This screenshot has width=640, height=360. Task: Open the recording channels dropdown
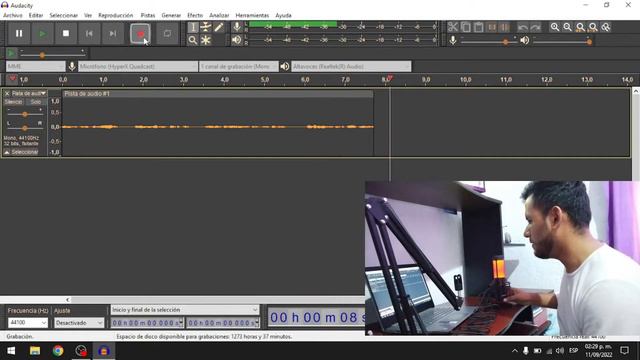pyautogui.click(x=239, y=66)
